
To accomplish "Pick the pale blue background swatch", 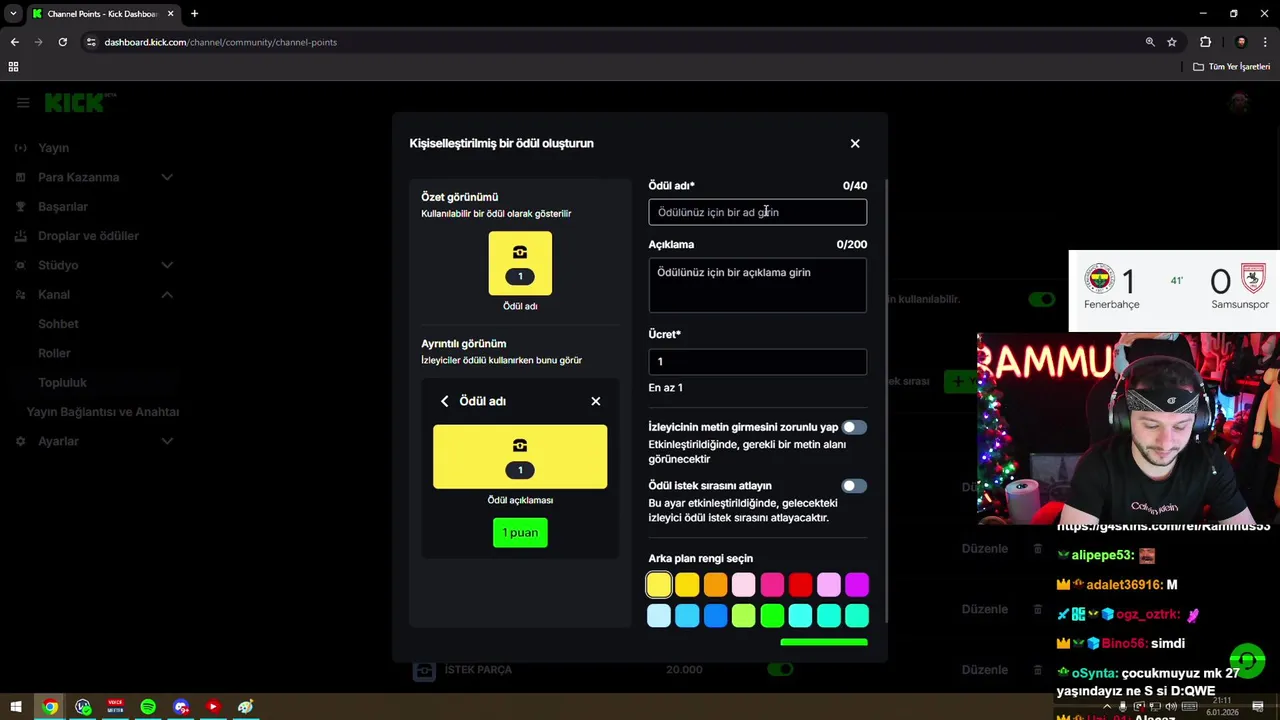I will tap(659, 615).
